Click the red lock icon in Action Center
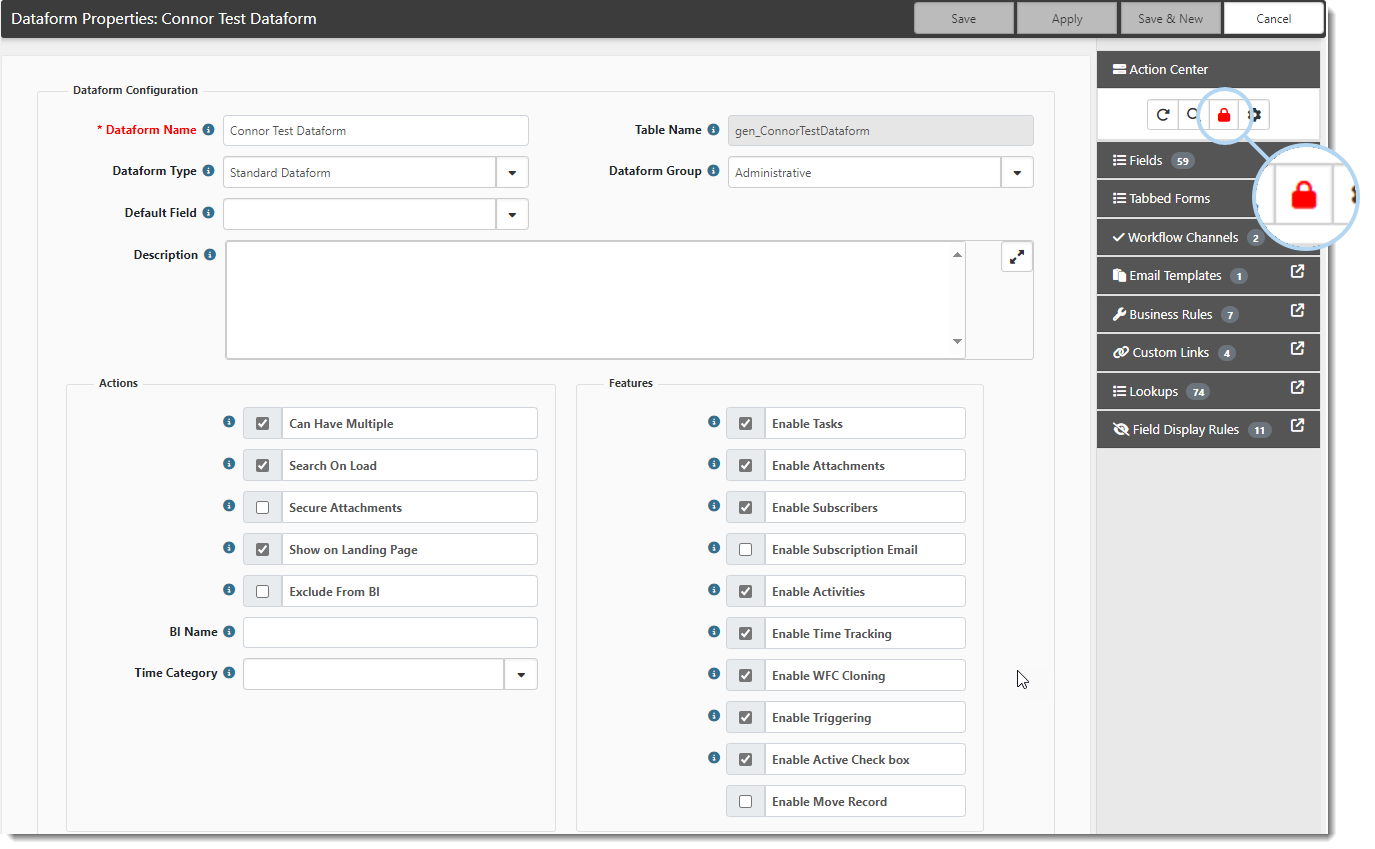 coord(1223,115)
